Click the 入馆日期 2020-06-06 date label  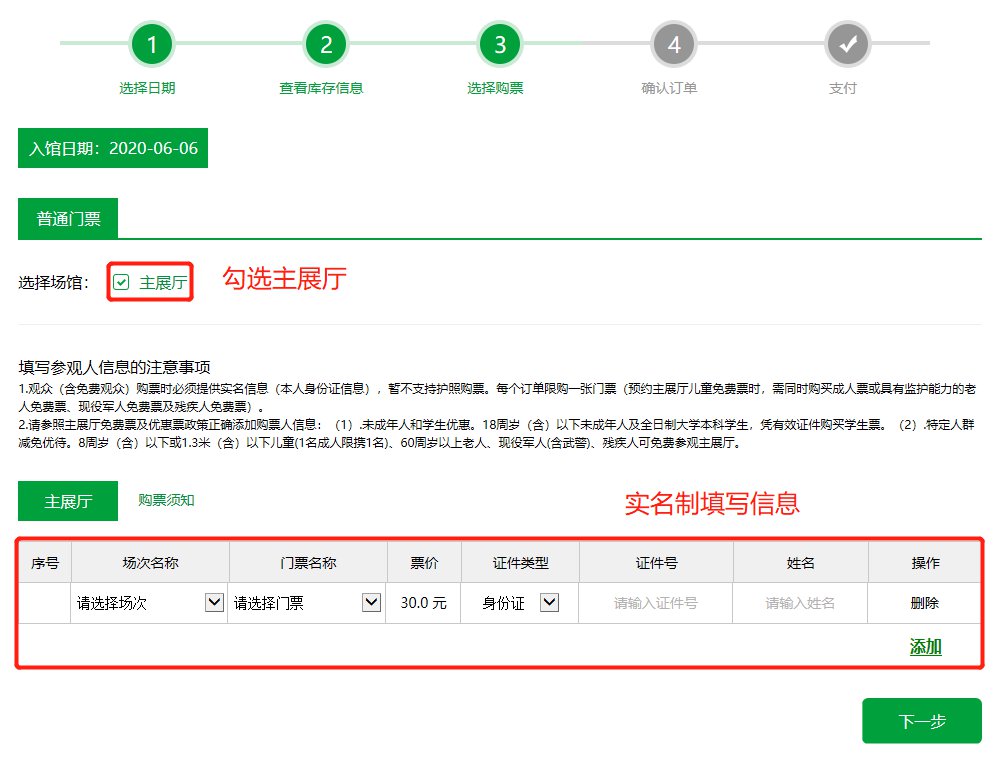pos(113,149)
